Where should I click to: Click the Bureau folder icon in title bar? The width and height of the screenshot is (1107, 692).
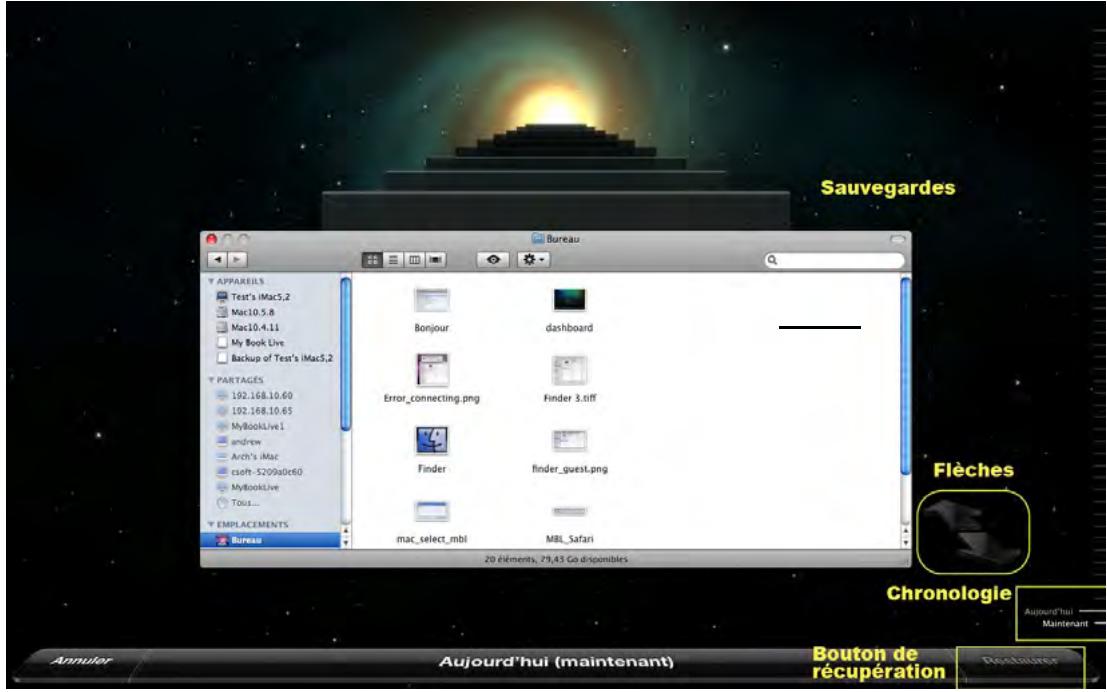[538, 239]
